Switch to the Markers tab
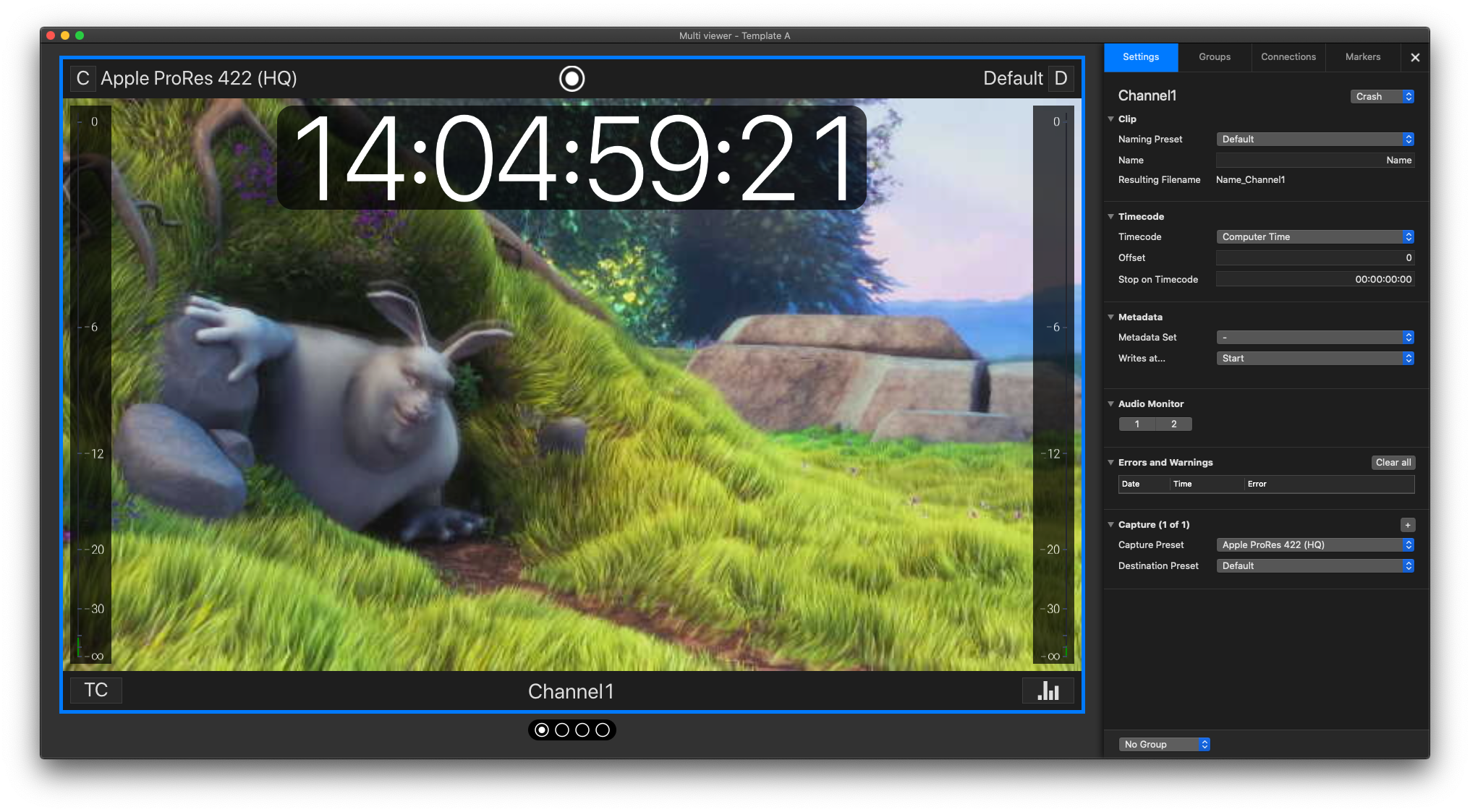Viewport: 1470px width, 812px height. (x=1363, y=57)
